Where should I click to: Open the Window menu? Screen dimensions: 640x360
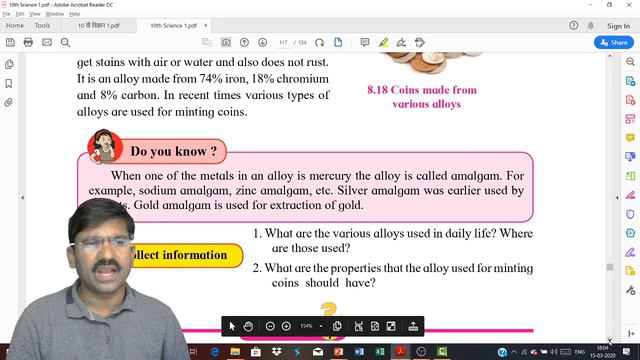click(x=55, y=14)
